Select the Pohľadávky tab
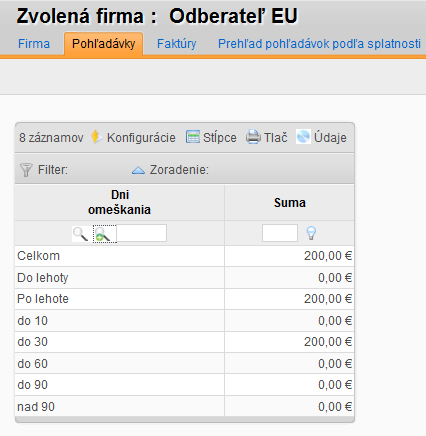 point(104,44)
